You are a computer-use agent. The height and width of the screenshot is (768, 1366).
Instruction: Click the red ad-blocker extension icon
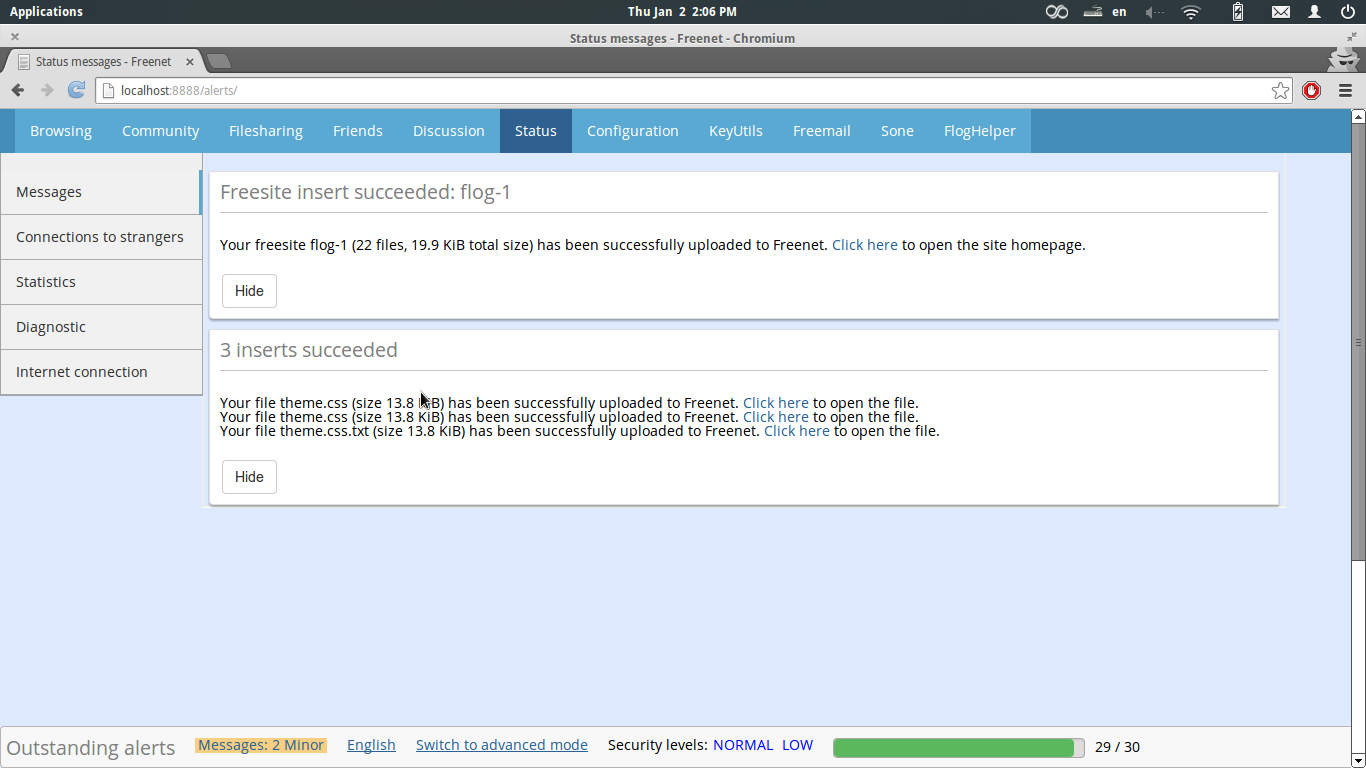pos(1312,90)
